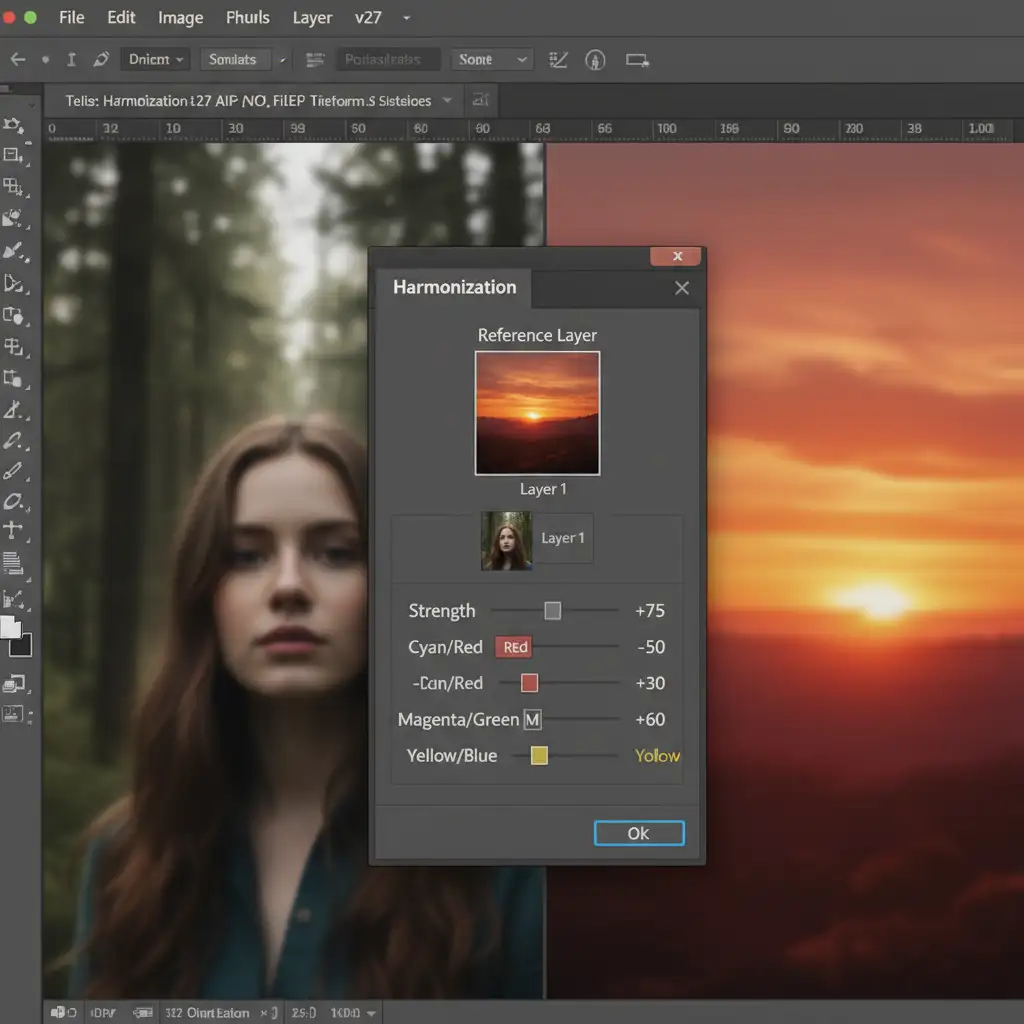Click Ok in the Harmonization dialog

(x=639, y=833)
